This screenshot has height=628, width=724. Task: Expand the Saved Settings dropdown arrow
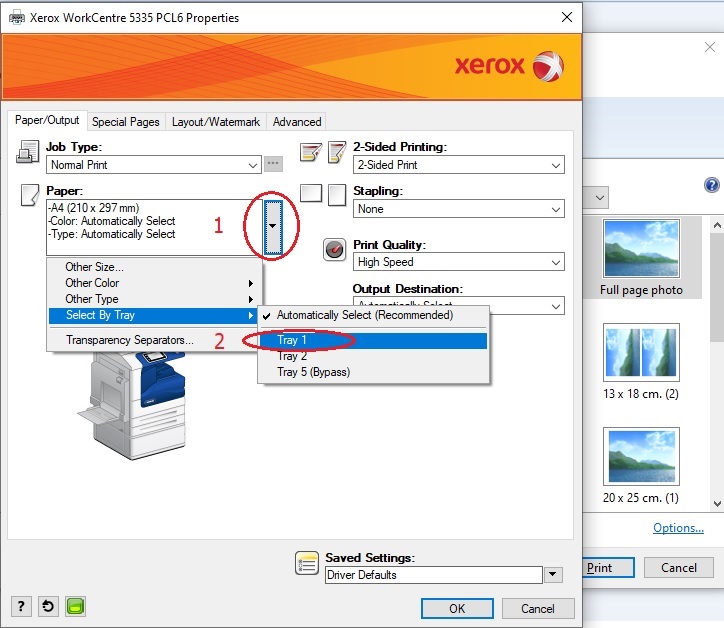pyautogui.click(x=553, y=575)
